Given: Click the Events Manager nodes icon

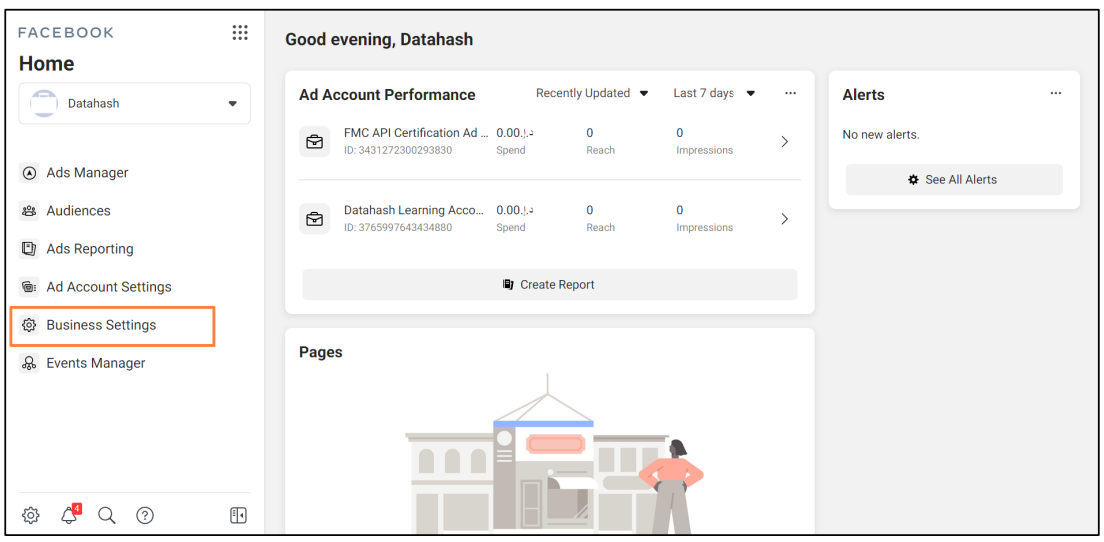Looking at the screenshot, I should pos(30,363).
